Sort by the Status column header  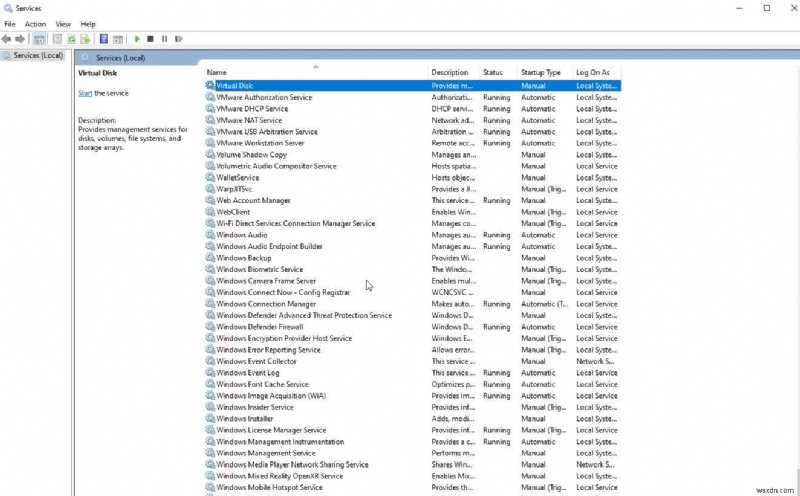(498, 72)
